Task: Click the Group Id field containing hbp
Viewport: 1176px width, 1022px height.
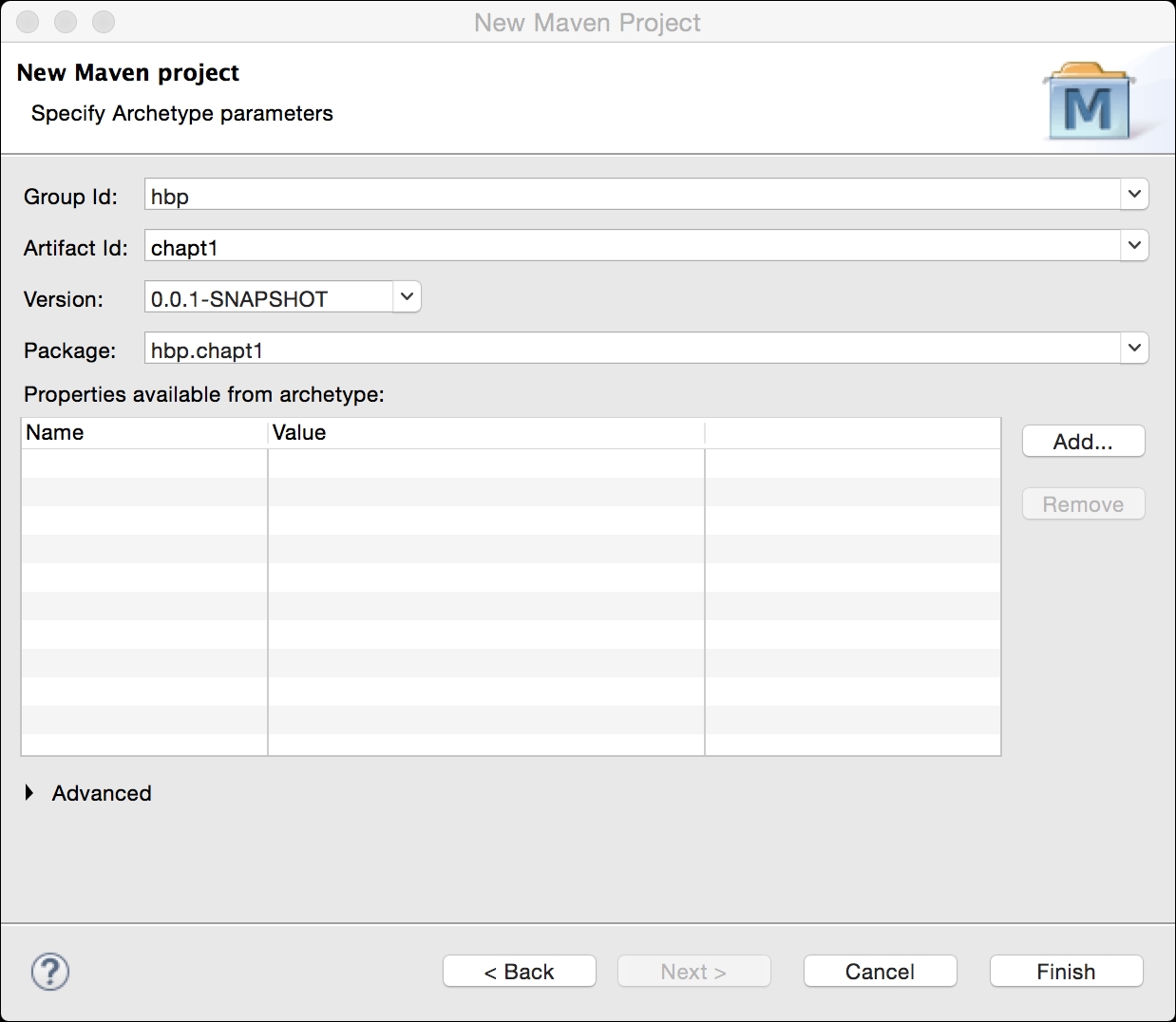Action: (x=634, y=195)
